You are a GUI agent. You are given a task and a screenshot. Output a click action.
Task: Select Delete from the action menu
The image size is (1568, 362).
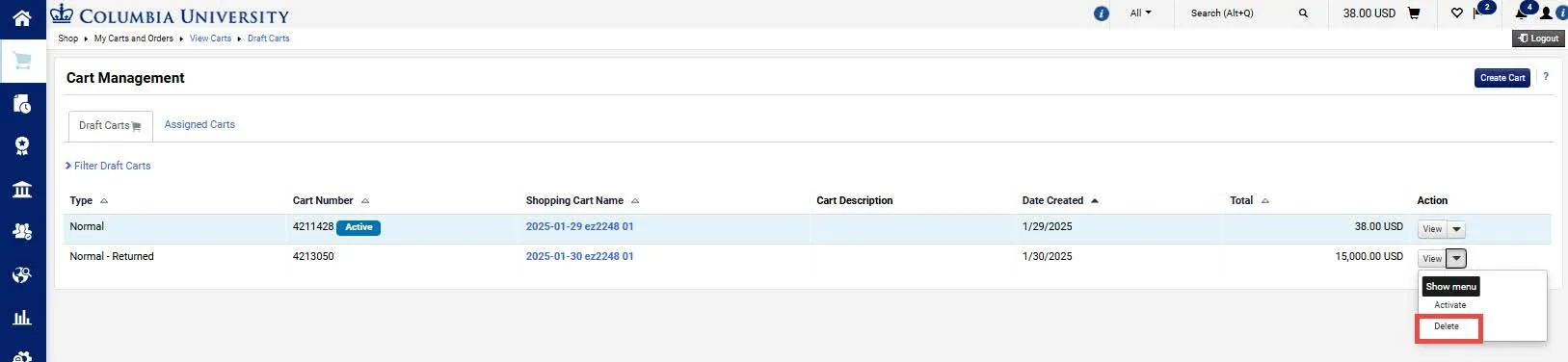pos(1448,326)
